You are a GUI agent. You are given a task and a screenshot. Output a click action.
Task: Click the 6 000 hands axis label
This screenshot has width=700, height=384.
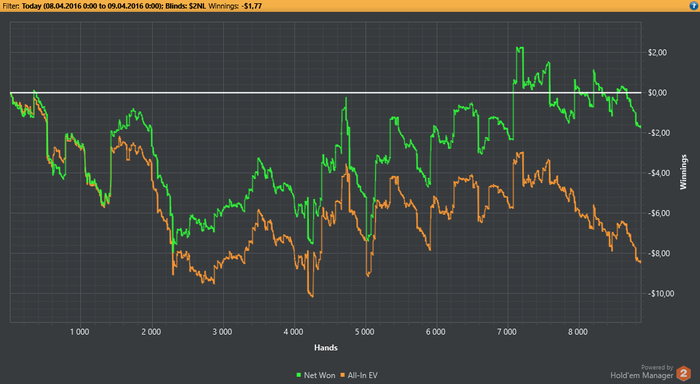435,332
